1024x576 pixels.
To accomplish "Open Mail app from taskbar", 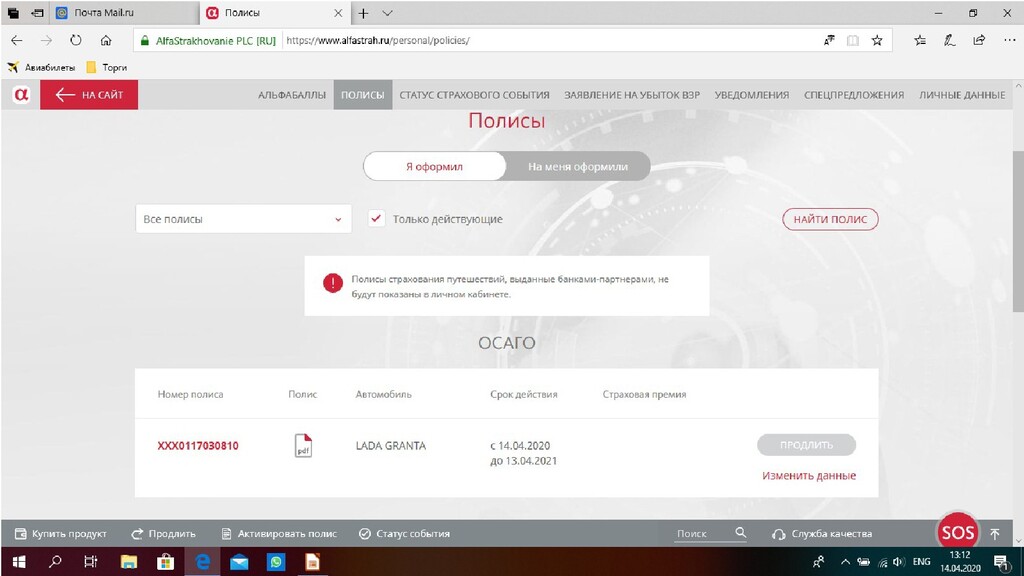I will pos(239,562).
